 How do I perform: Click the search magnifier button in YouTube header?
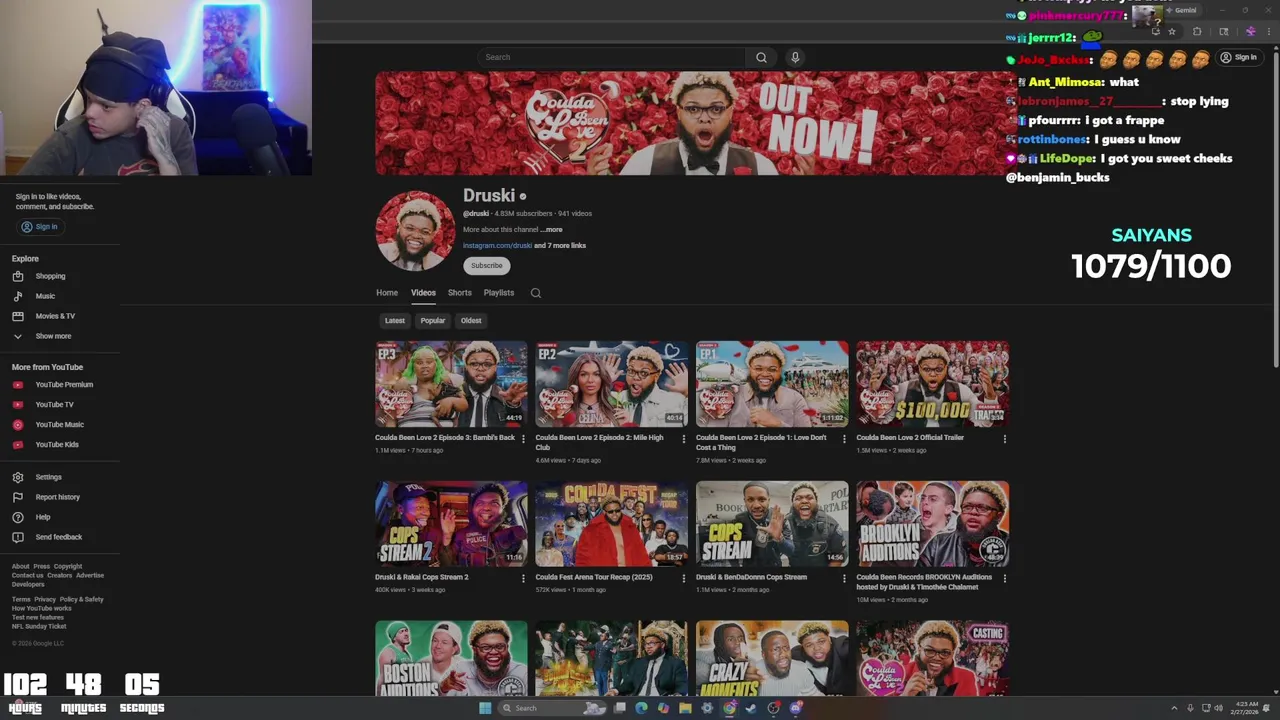tap(761, 57)
